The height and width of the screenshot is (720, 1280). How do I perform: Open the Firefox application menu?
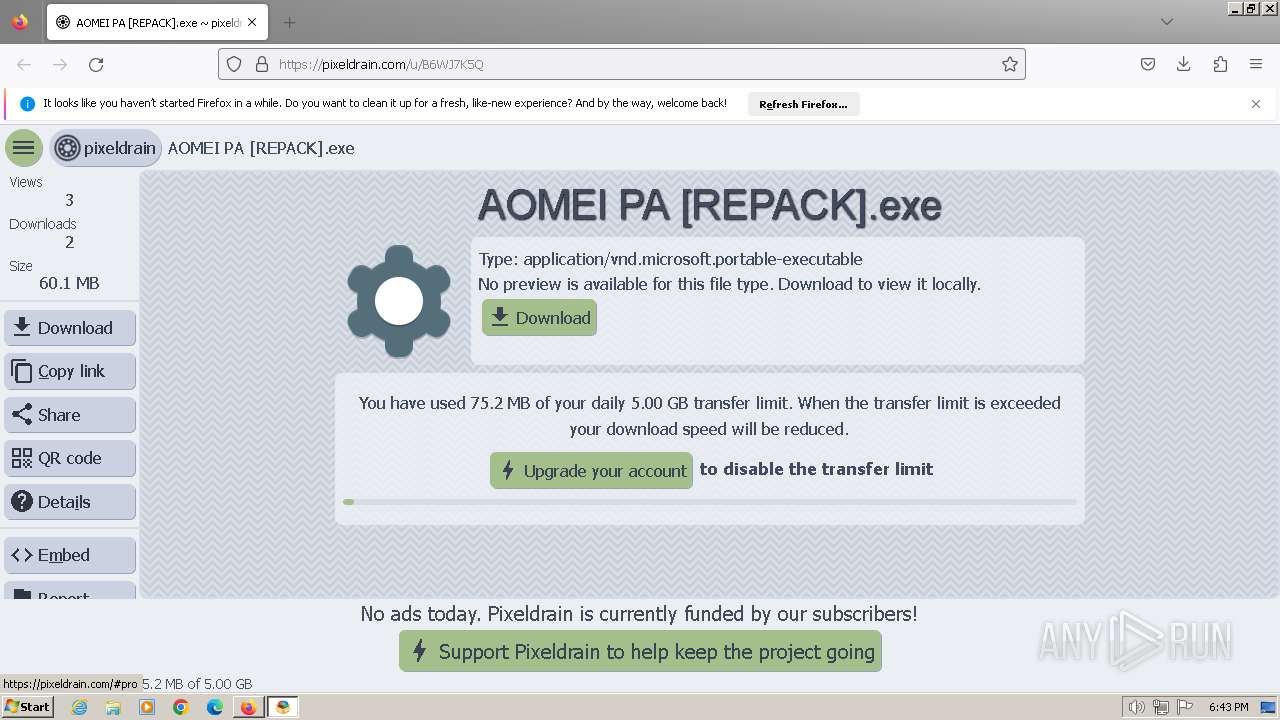[1256, 64]
